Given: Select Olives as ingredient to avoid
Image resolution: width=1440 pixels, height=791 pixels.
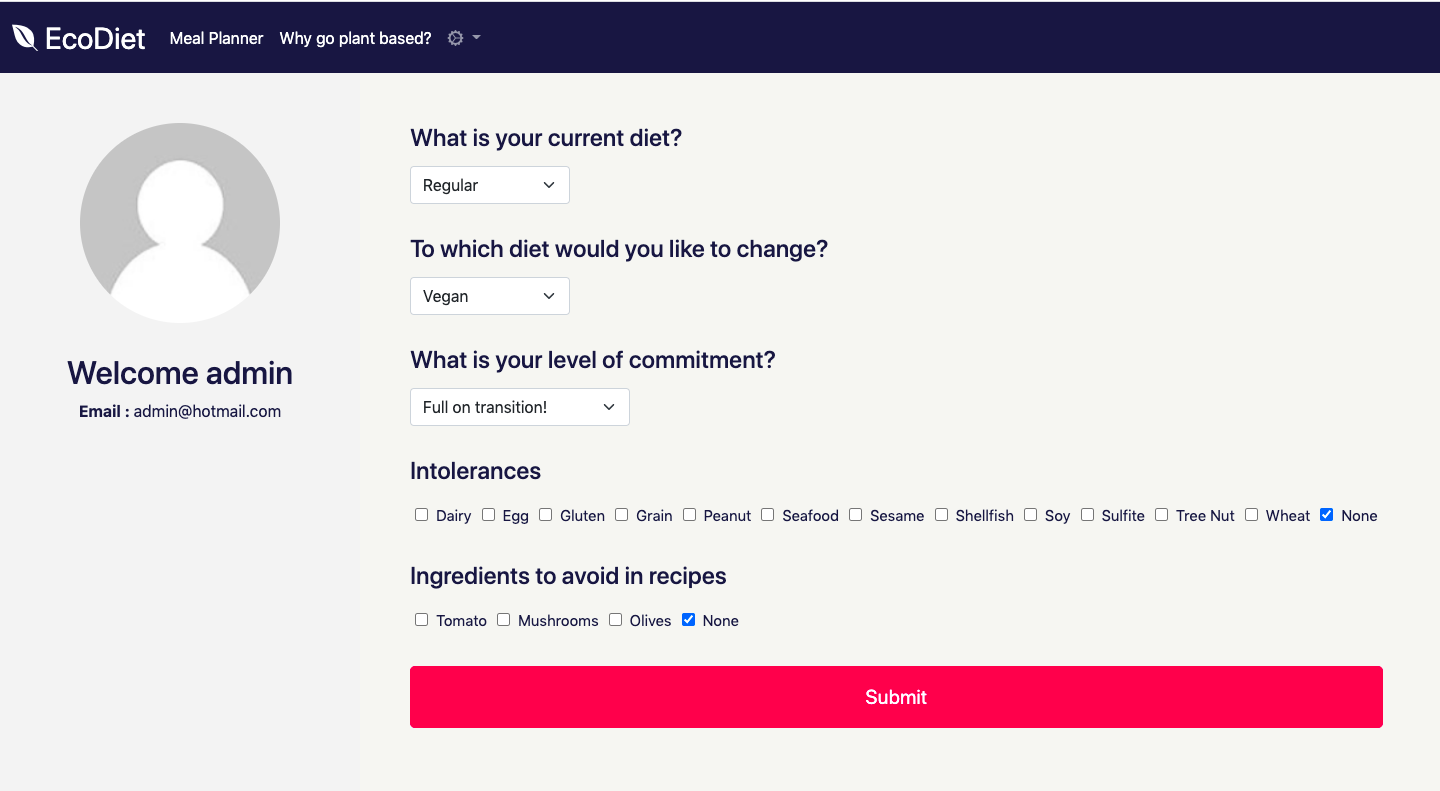Looking at the screenshot, I should pos(615,620).
